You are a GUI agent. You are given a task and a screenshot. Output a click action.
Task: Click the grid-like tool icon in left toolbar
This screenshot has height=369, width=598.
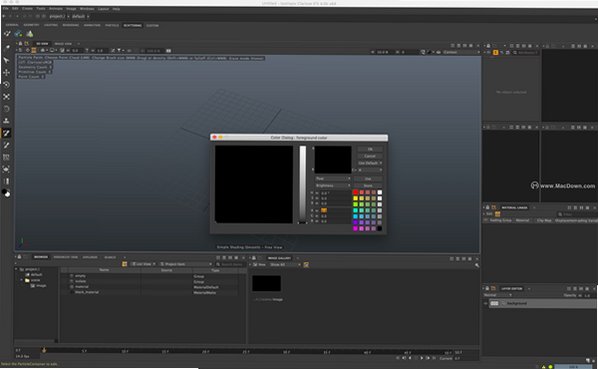(x=6, y=157)
